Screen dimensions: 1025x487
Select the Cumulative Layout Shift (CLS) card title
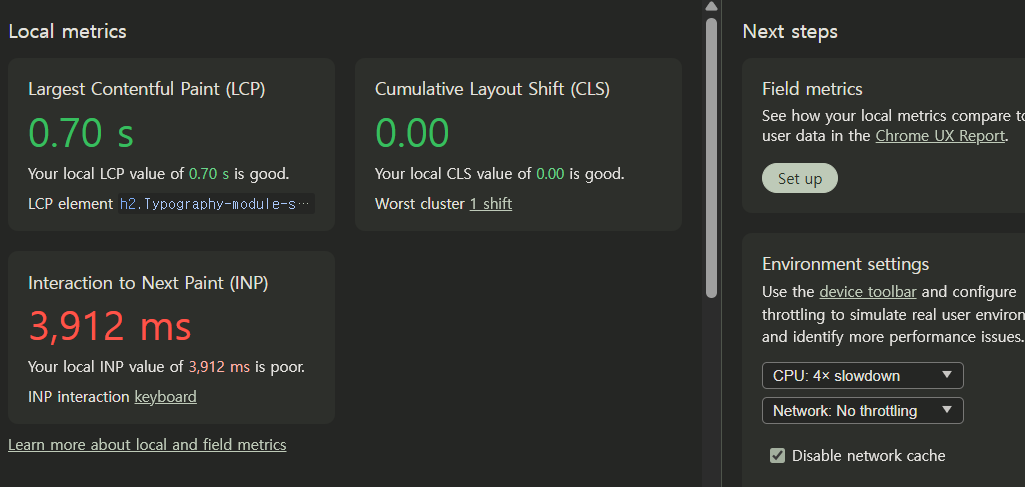coord(492,89)
